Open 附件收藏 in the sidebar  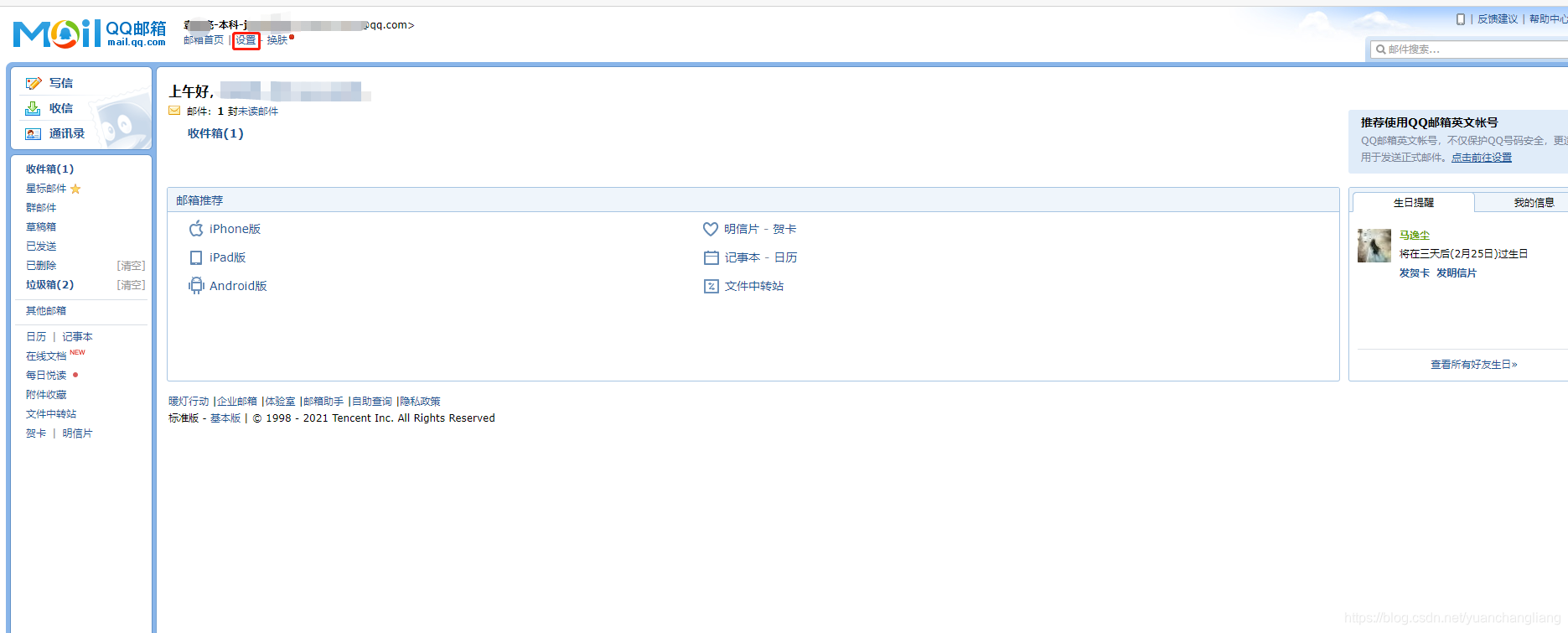pos(46,395)
